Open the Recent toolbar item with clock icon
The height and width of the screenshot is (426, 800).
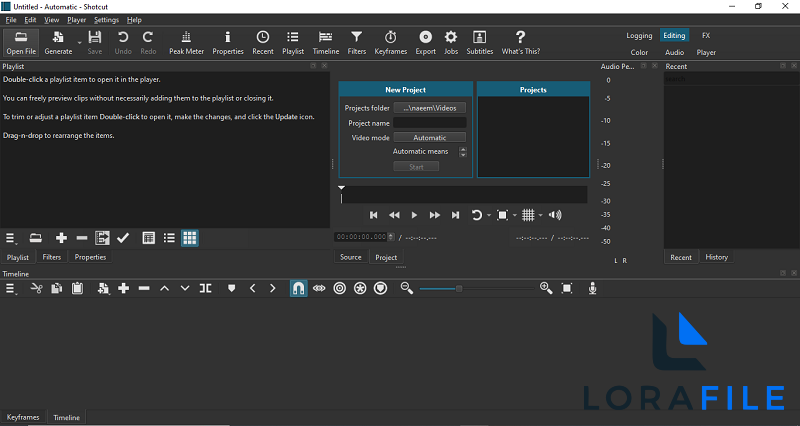point(263,43)
